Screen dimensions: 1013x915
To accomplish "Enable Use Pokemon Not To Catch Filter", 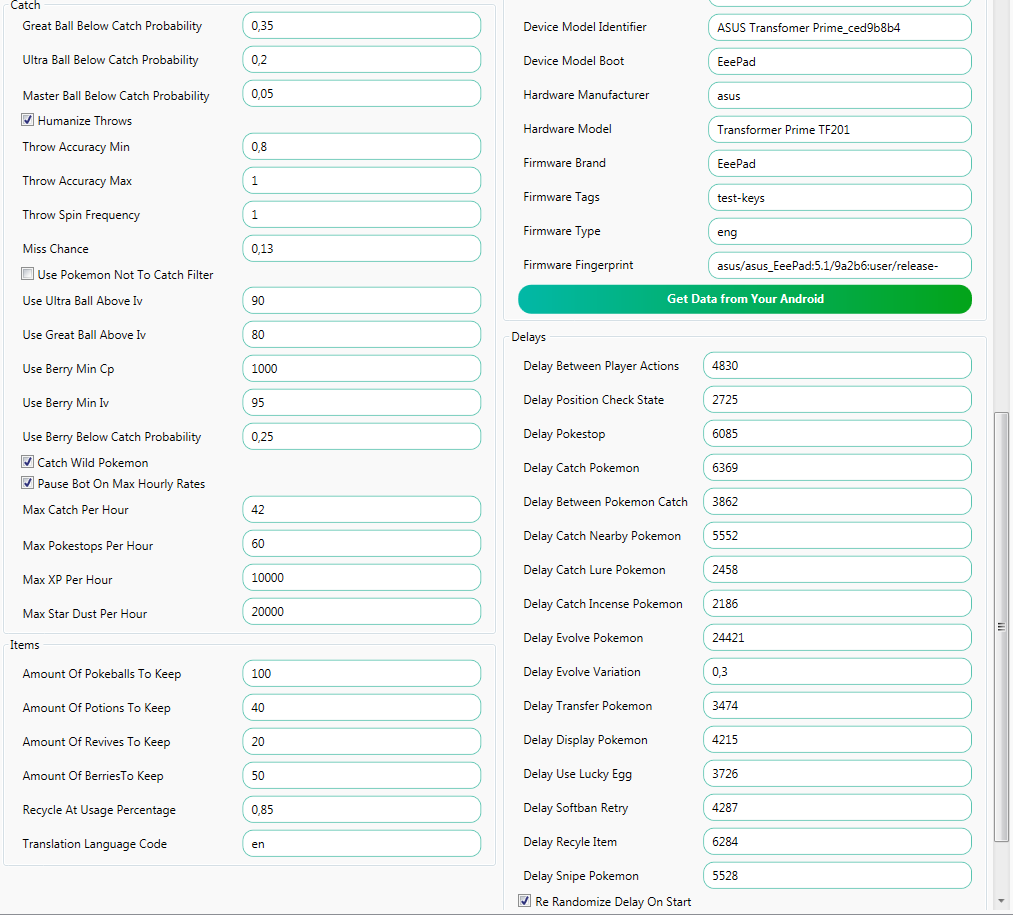I will [x=27, y=274].
